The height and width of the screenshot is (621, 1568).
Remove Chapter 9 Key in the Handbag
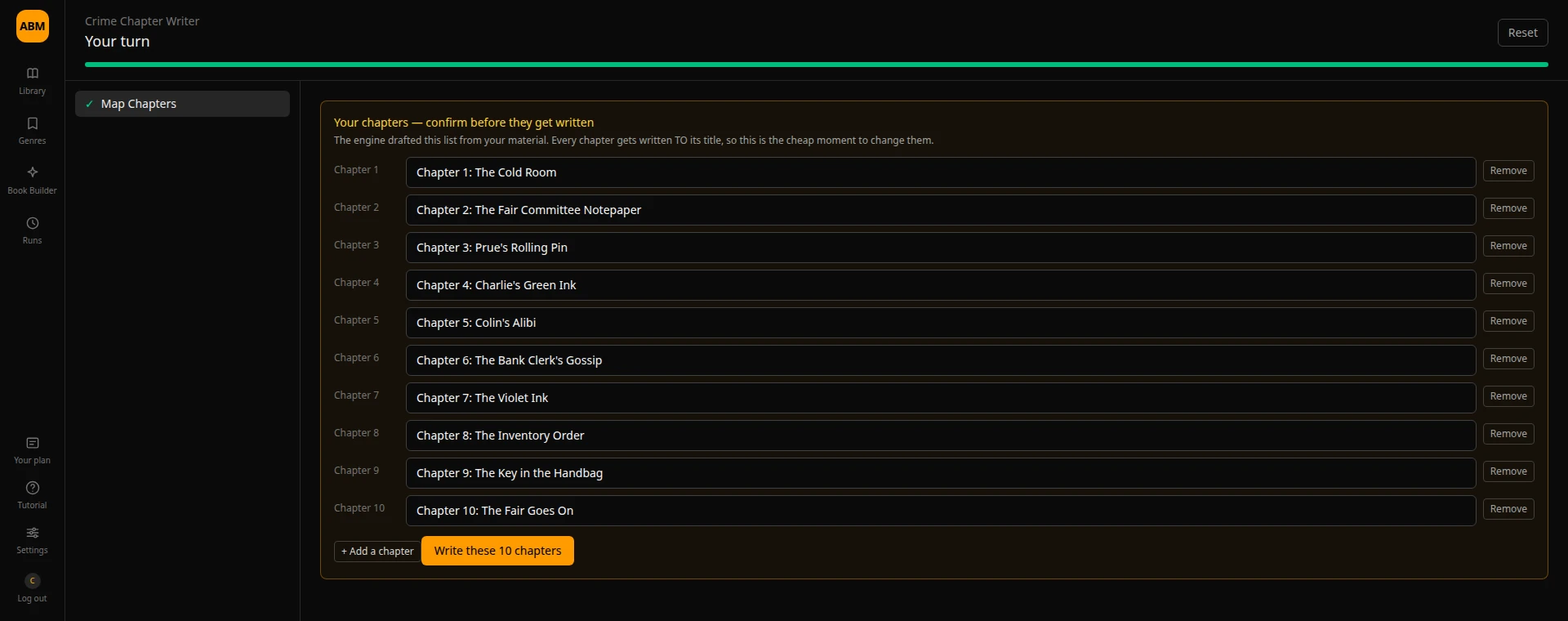[x=1508, y=471]
